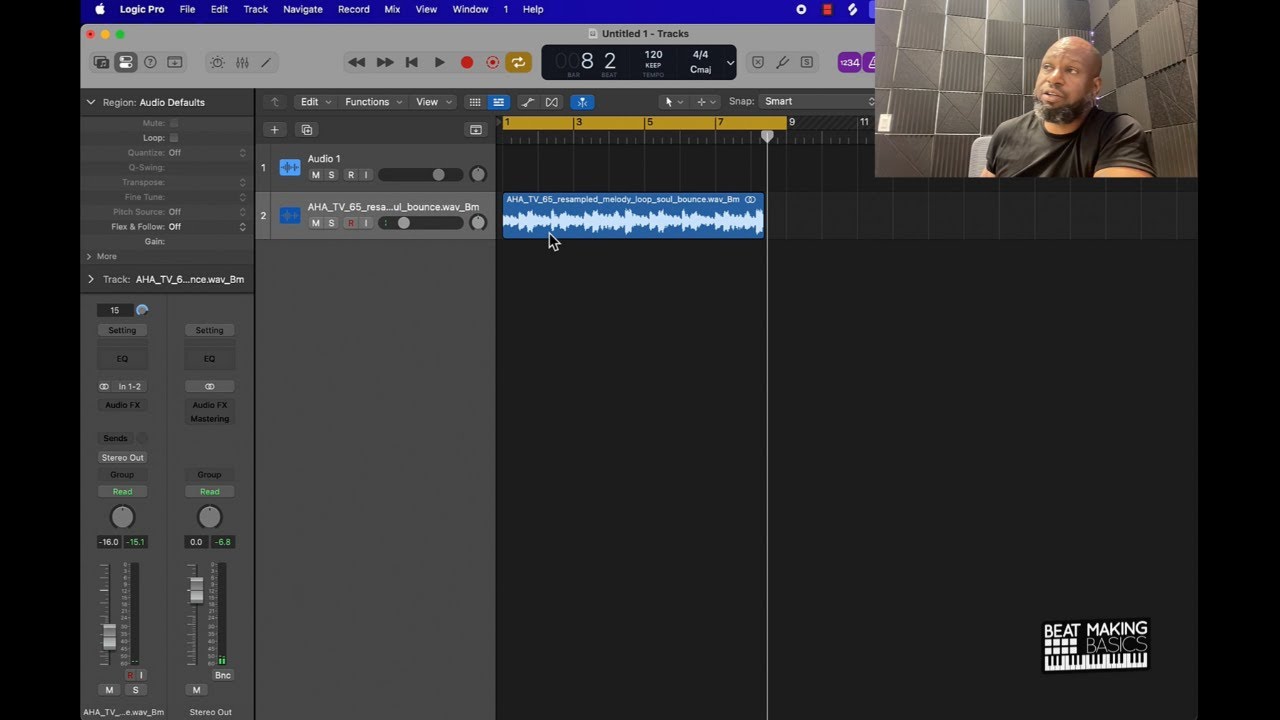Start playback with the Play button
The height and width of the screenshot is (720, 1280).
[x=439, y=62]
